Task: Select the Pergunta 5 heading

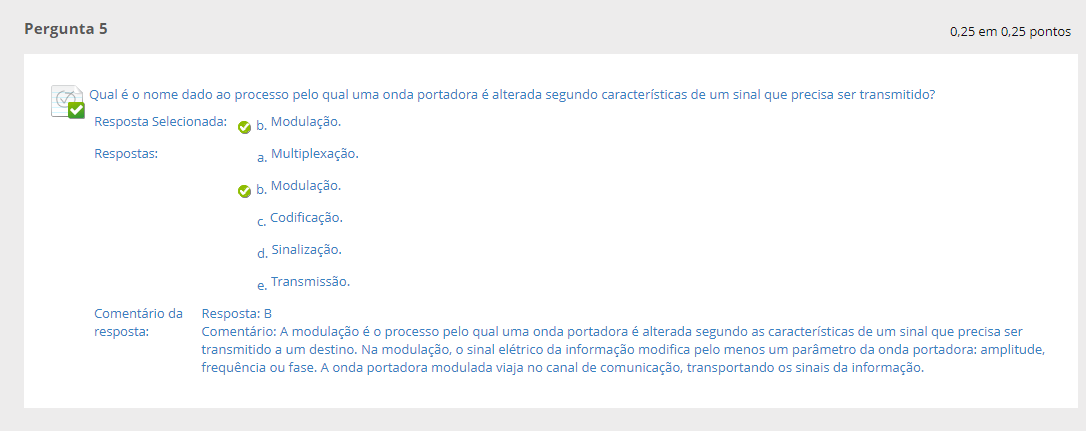Action: pyautogui.click(x=66, y=29)
